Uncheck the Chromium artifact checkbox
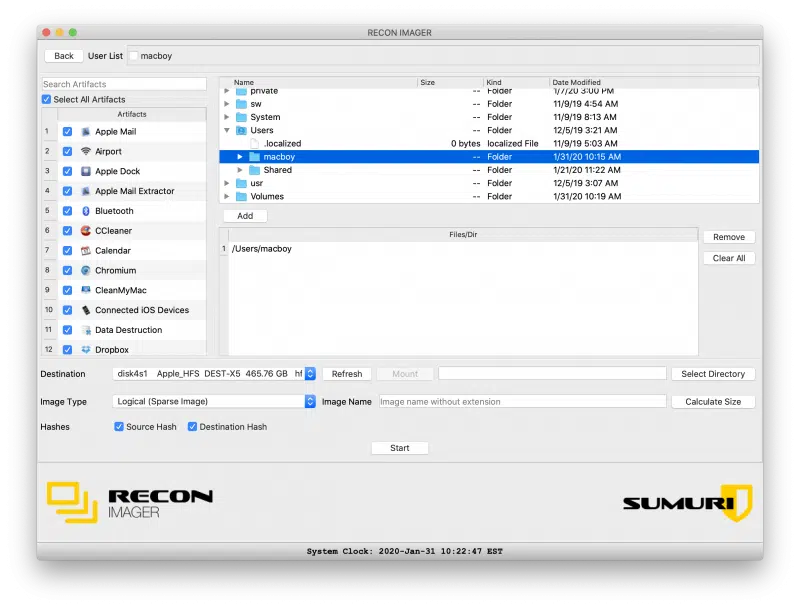The image size is (800, 609). click(x=67, y=270)
